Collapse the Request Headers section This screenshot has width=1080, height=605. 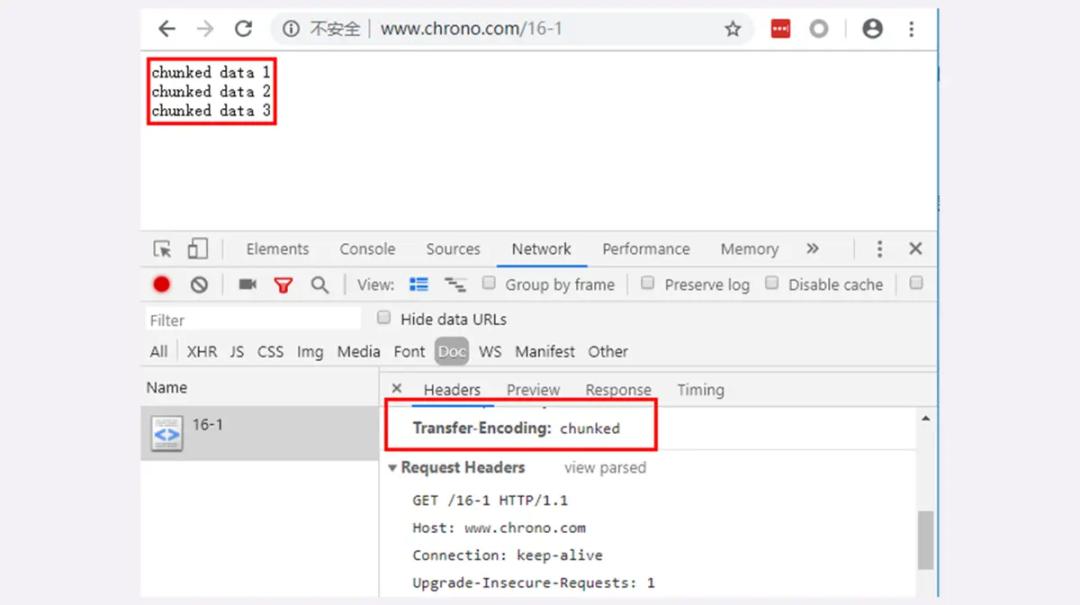click(392, 468)
